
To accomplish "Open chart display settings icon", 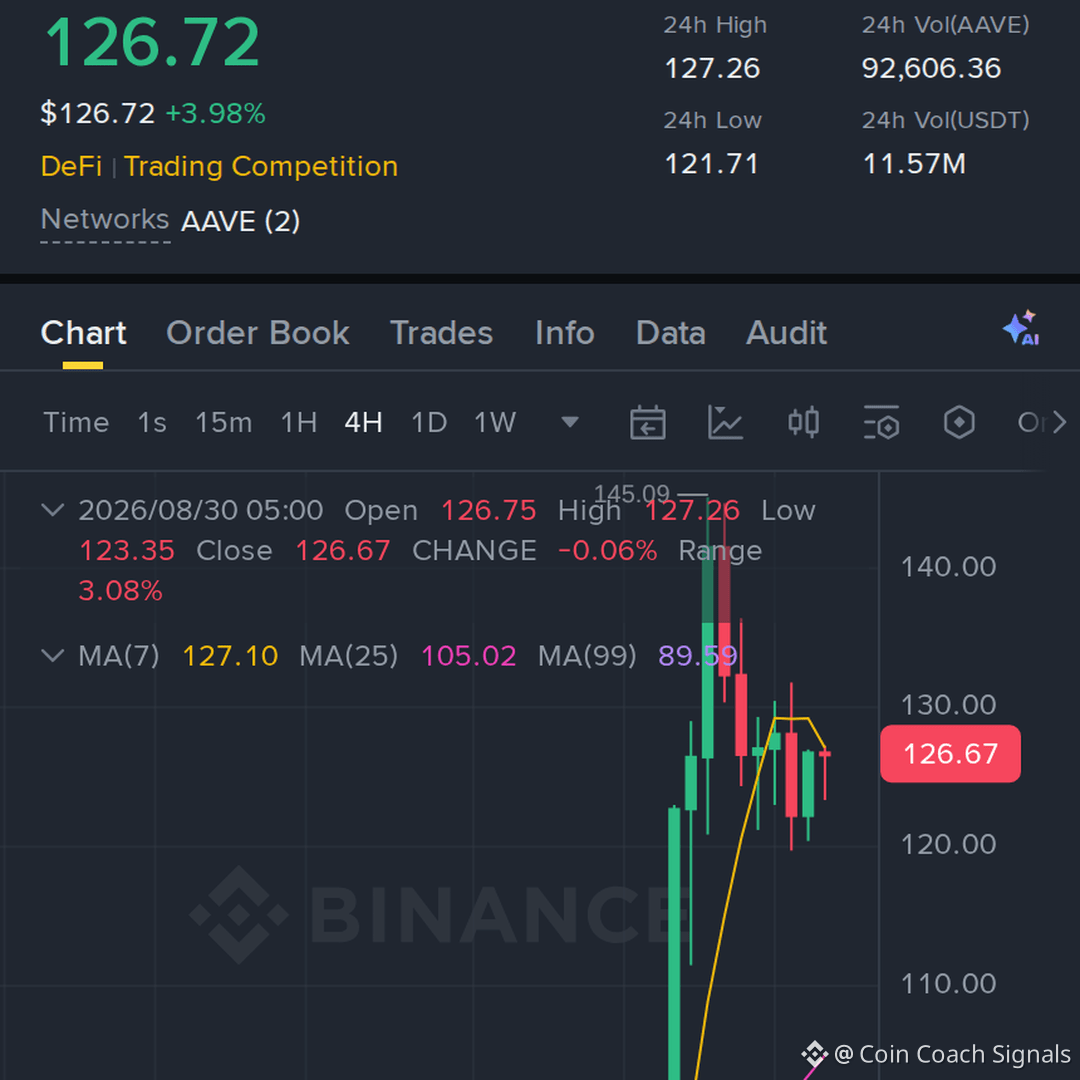I will click(x=881, y=422).
